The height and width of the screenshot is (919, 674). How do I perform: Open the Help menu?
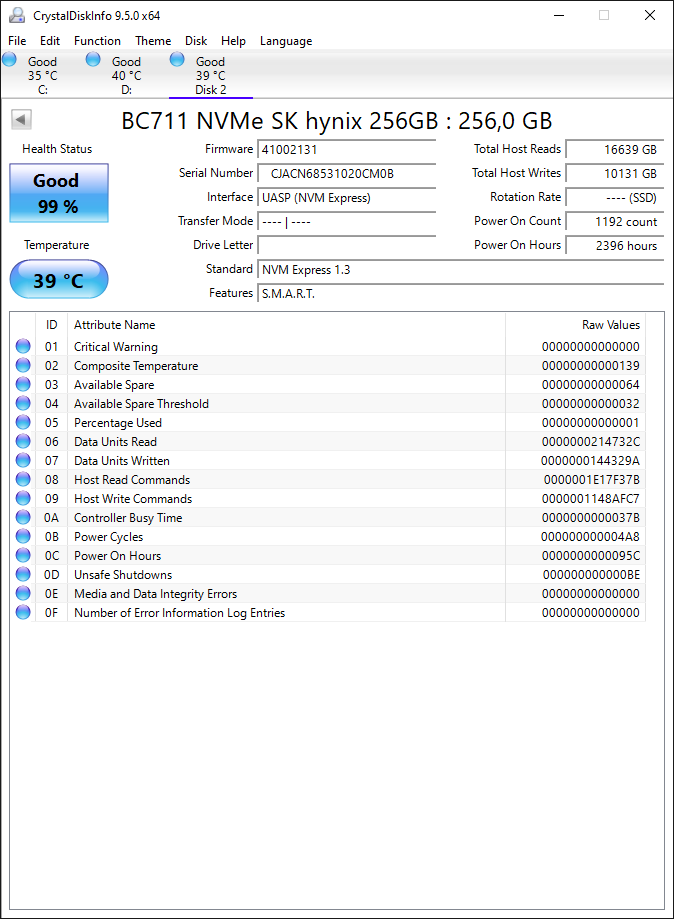233,41
